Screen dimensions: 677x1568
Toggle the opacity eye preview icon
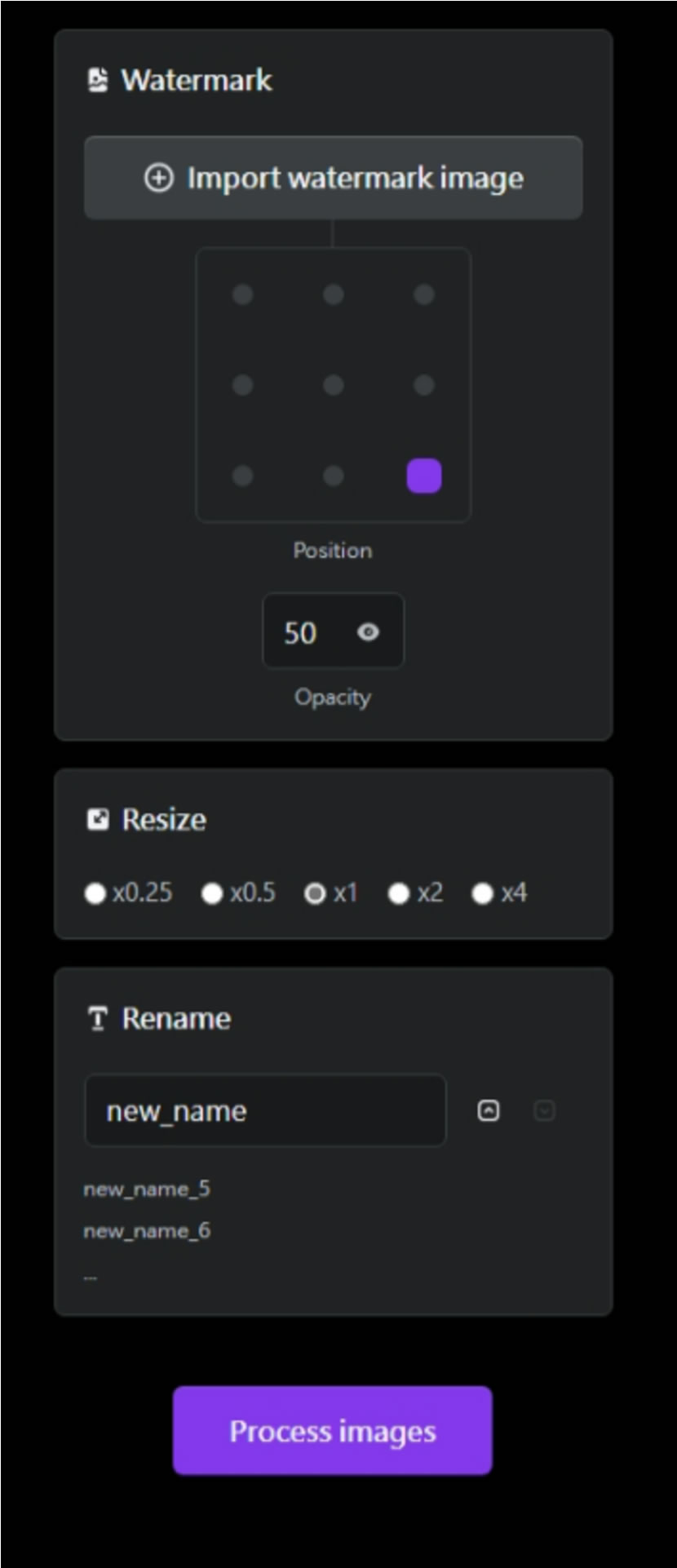[368, 632]
